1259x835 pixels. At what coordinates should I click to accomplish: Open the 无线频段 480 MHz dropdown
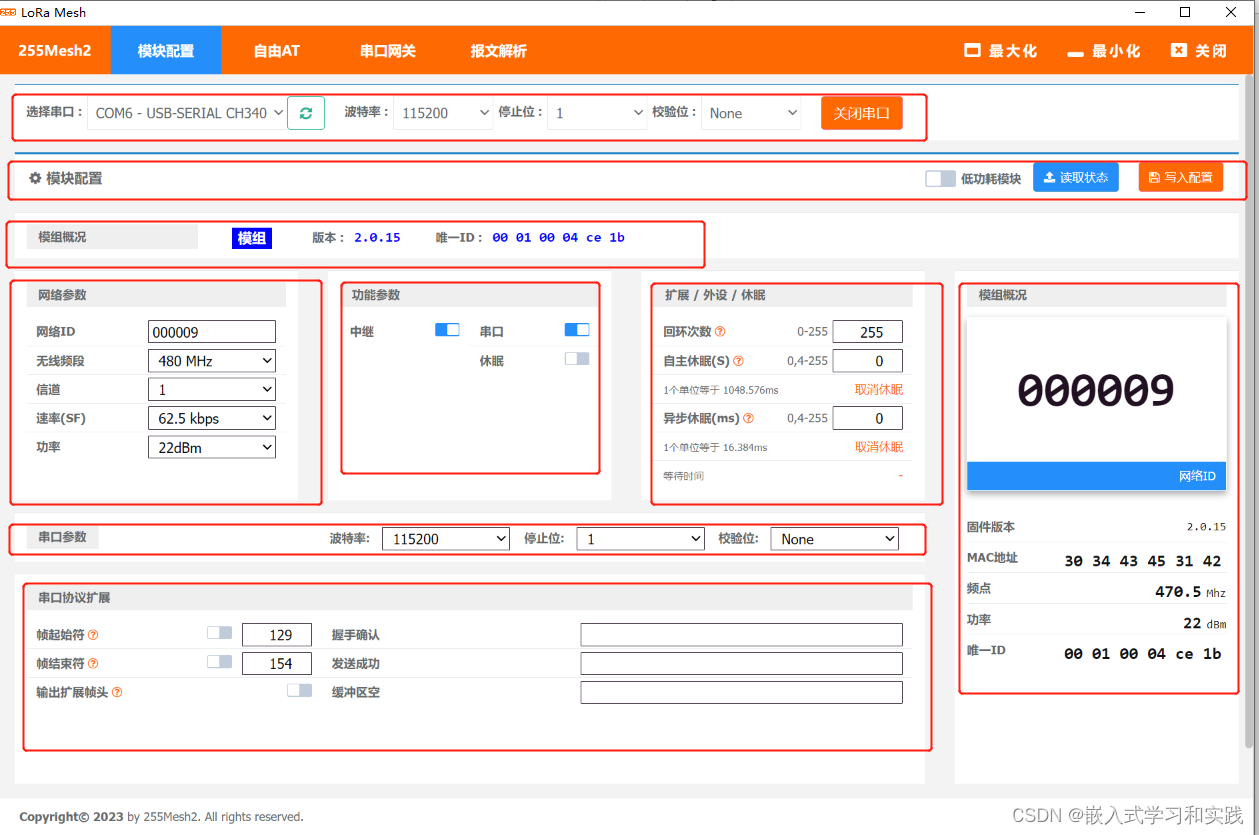click(211, 359)
